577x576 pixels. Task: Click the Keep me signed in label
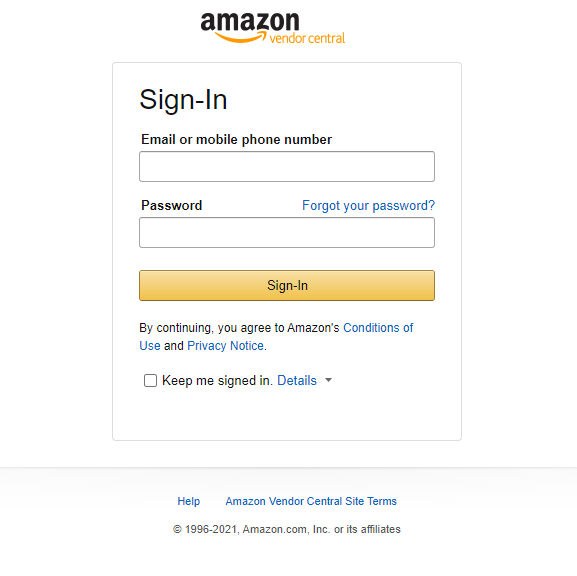coord(217,381)
